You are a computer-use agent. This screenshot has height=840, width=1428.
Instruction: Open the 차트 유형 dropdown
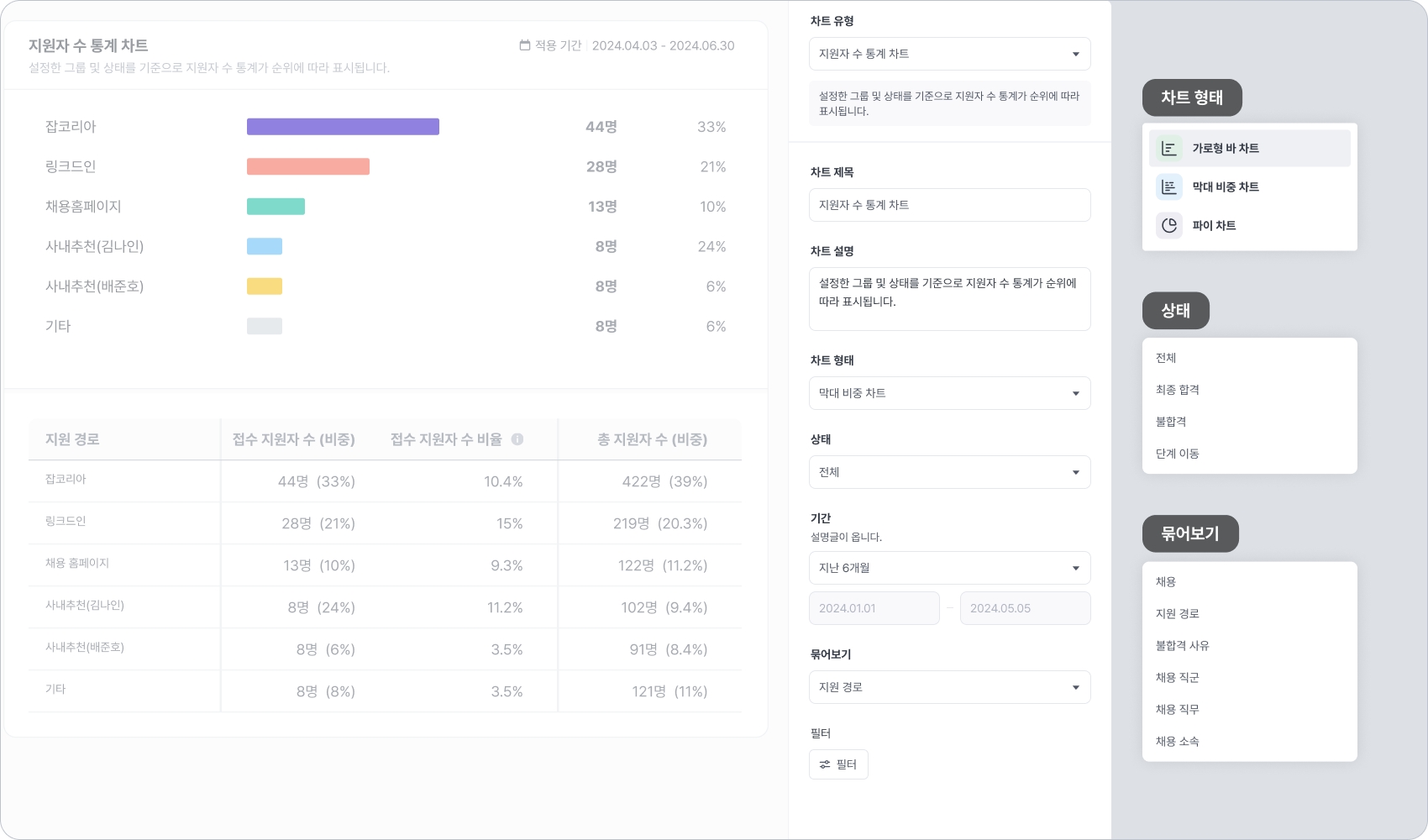(x=949, y=54)
